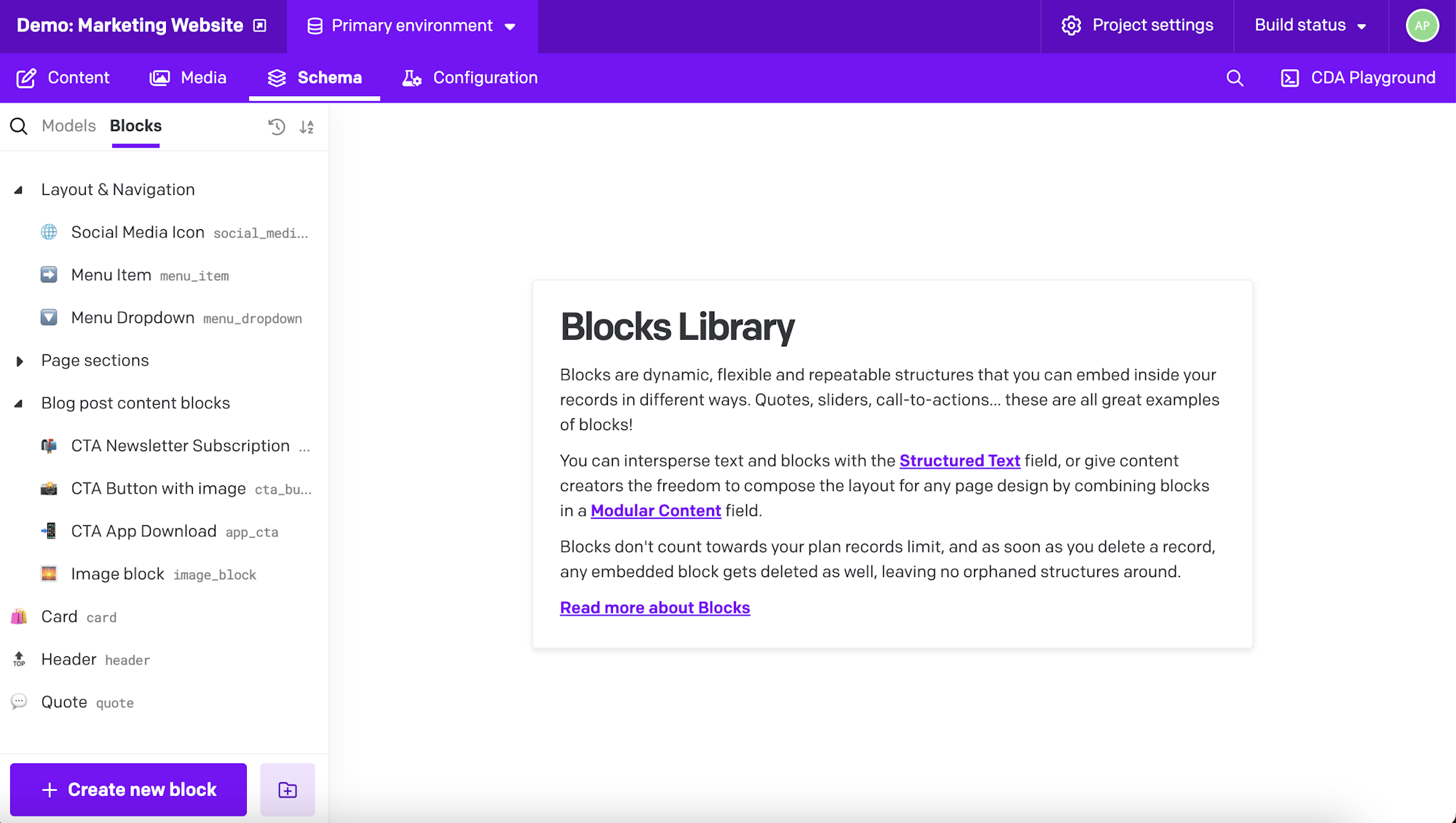Click the Content pencil icon

click(x=26, y=78)
